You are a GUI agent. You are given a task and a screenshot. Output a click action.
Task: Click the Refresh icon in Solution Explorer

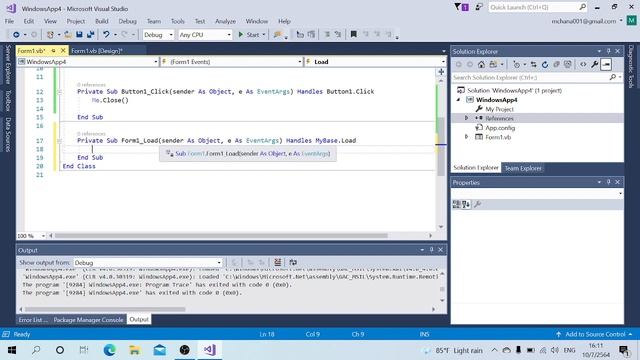[544, 64]
